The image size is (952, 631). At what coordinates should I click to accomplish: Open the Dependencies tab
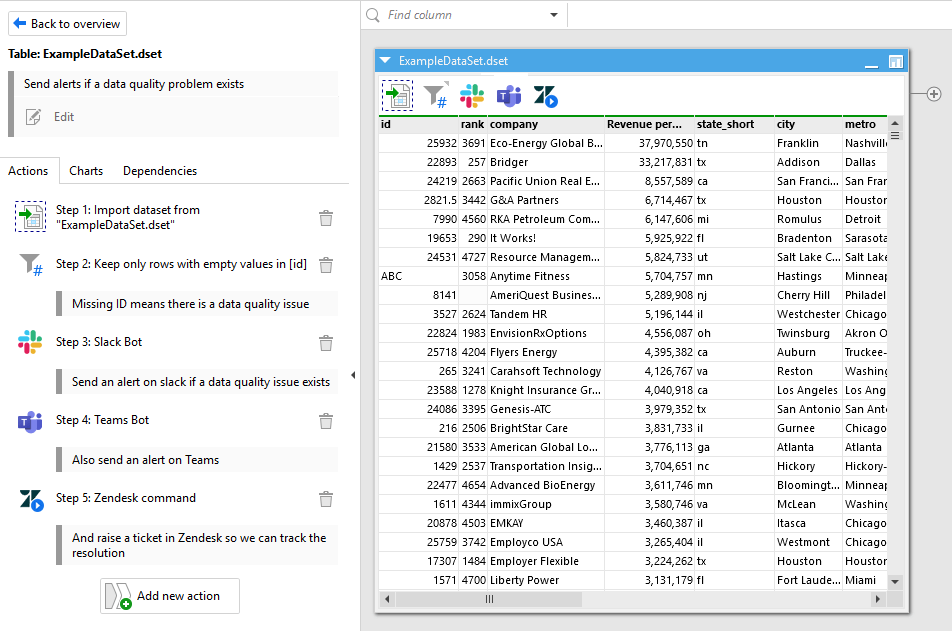160,171
